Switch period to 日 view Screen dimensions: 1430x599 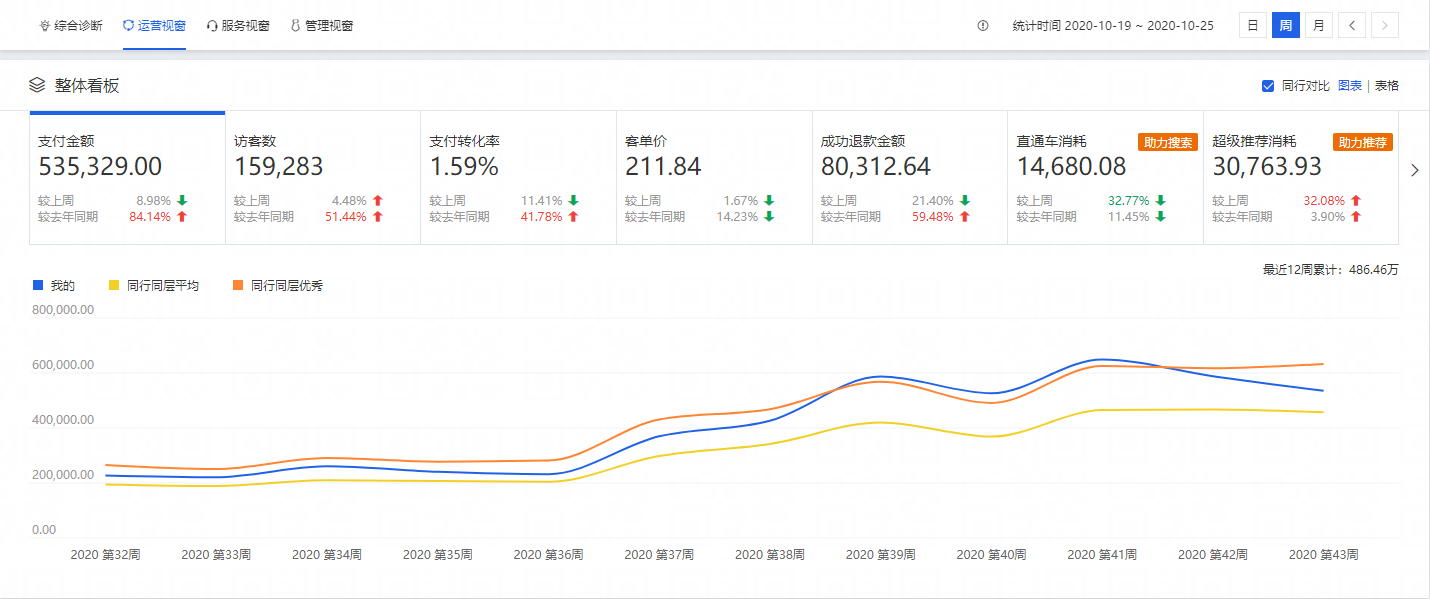[1252, 26]
